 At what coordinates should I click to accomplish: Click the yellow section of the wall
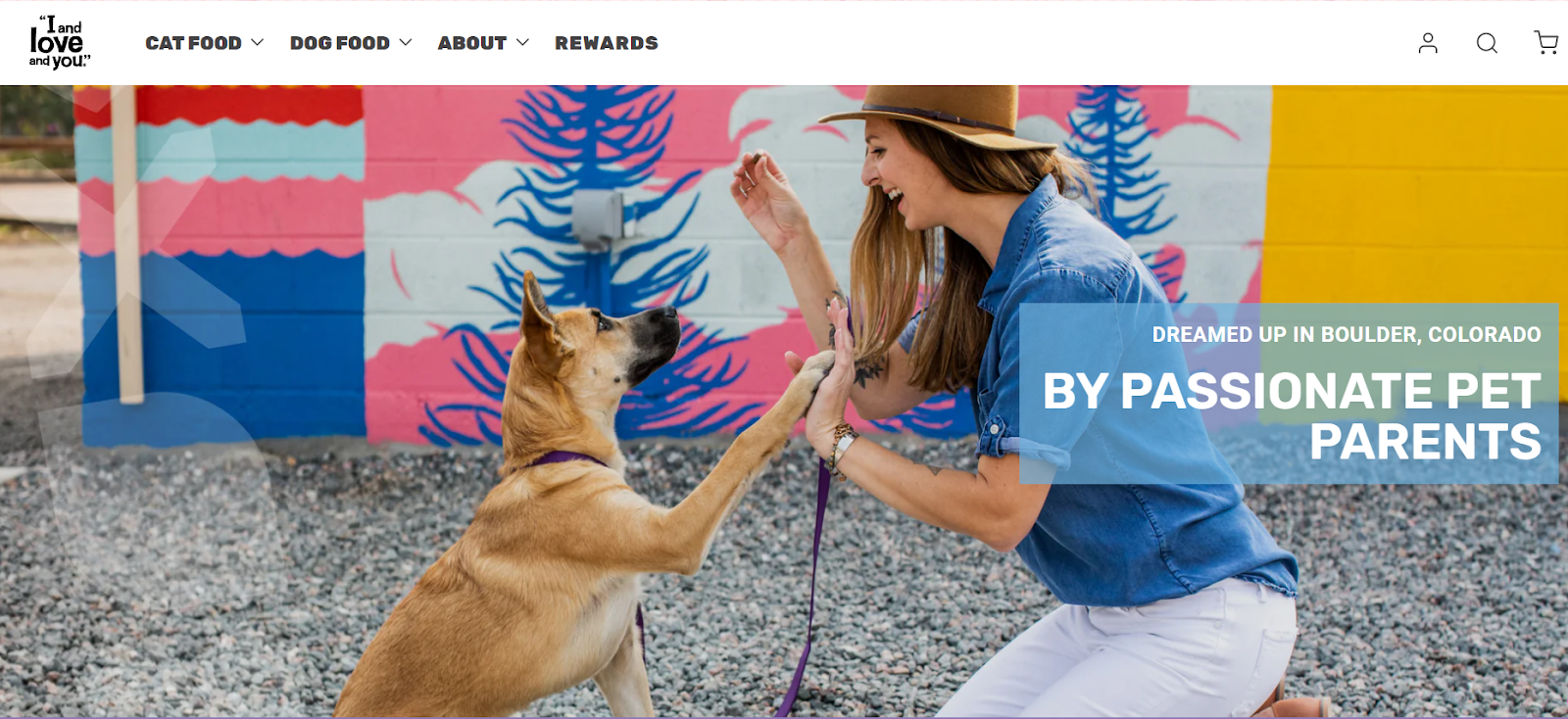pyautogui.click(x=1416, y=196)
